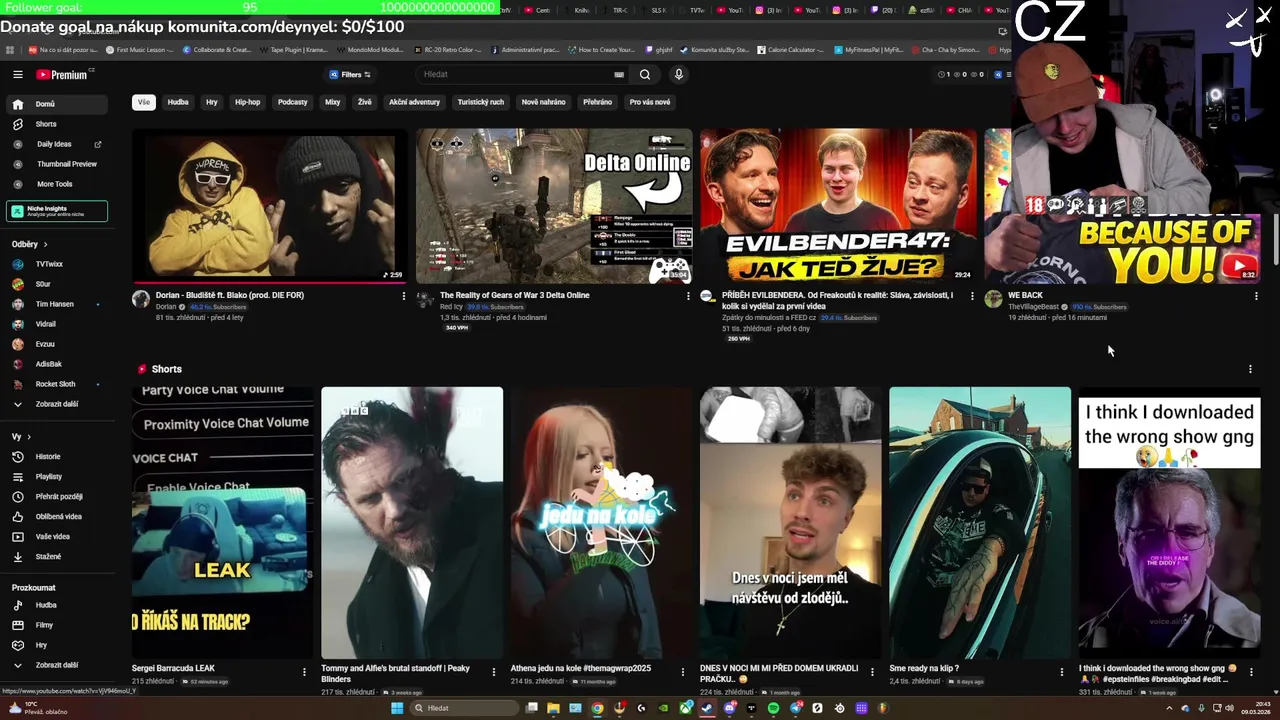This screenshot has width=1280, height=720.
Task: Select the Nově nahráno chip
Action: coord(543,102)
